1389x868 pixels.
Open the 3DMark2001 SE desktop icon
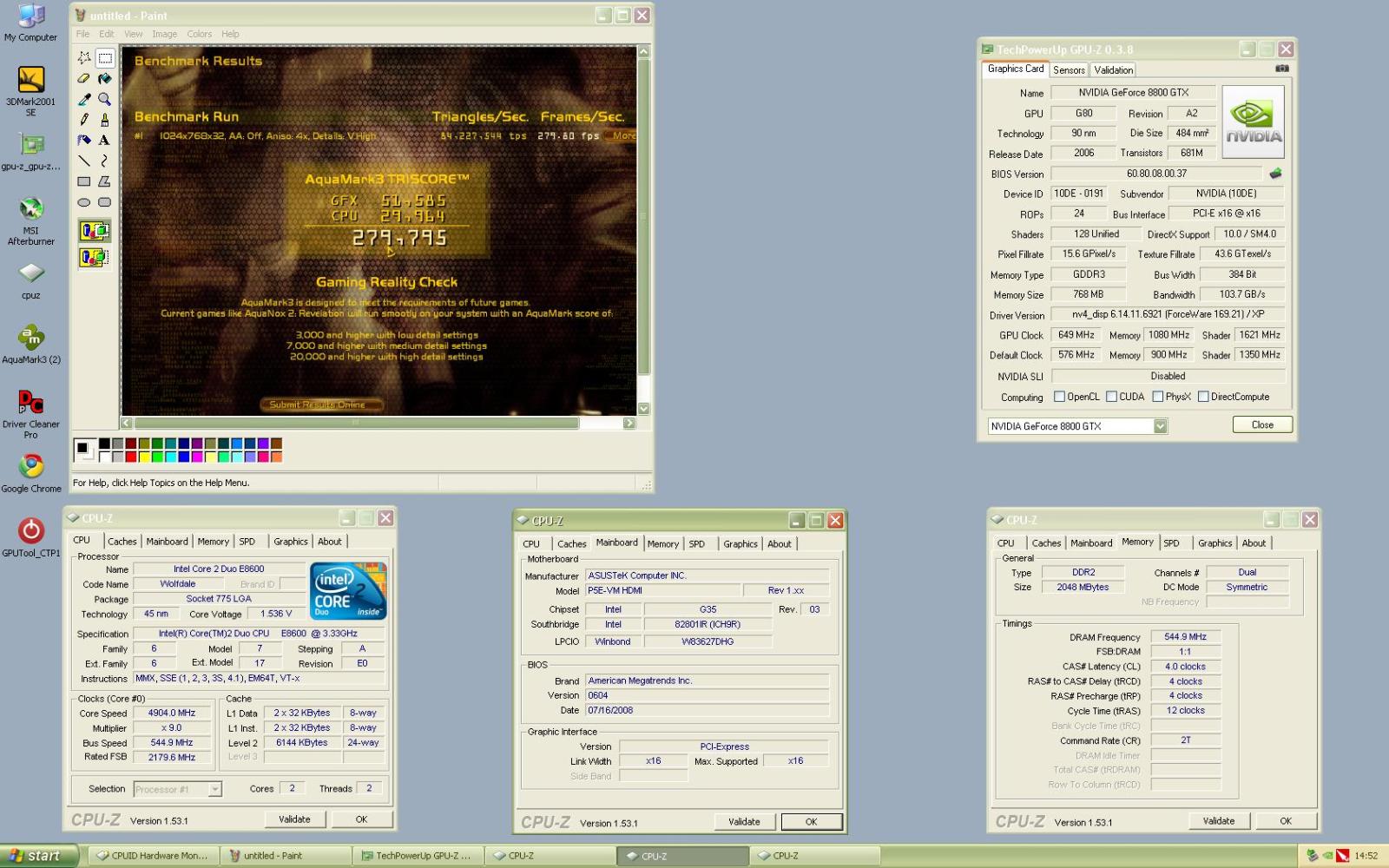31,92
